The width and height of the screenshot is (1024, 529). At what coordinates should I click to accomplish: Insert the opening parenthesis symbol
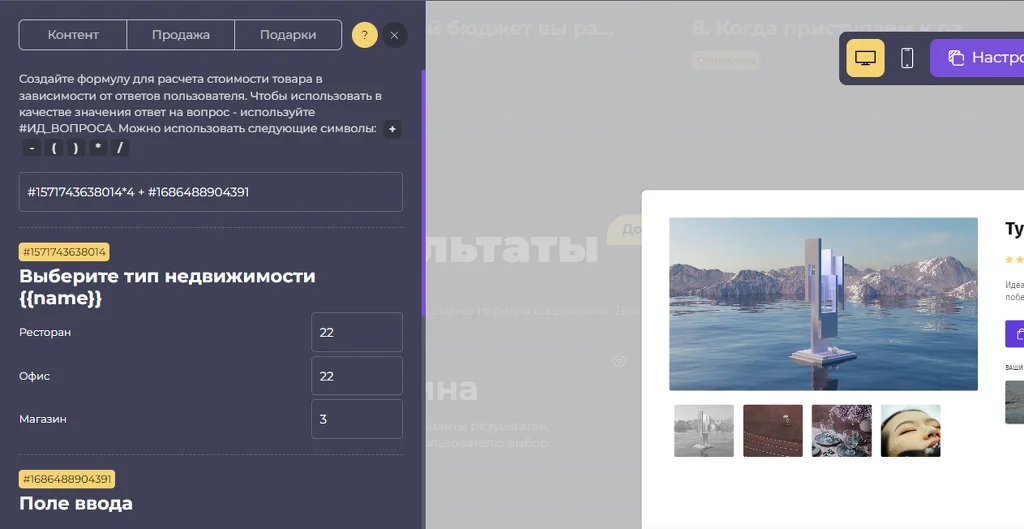pos(54,148)
